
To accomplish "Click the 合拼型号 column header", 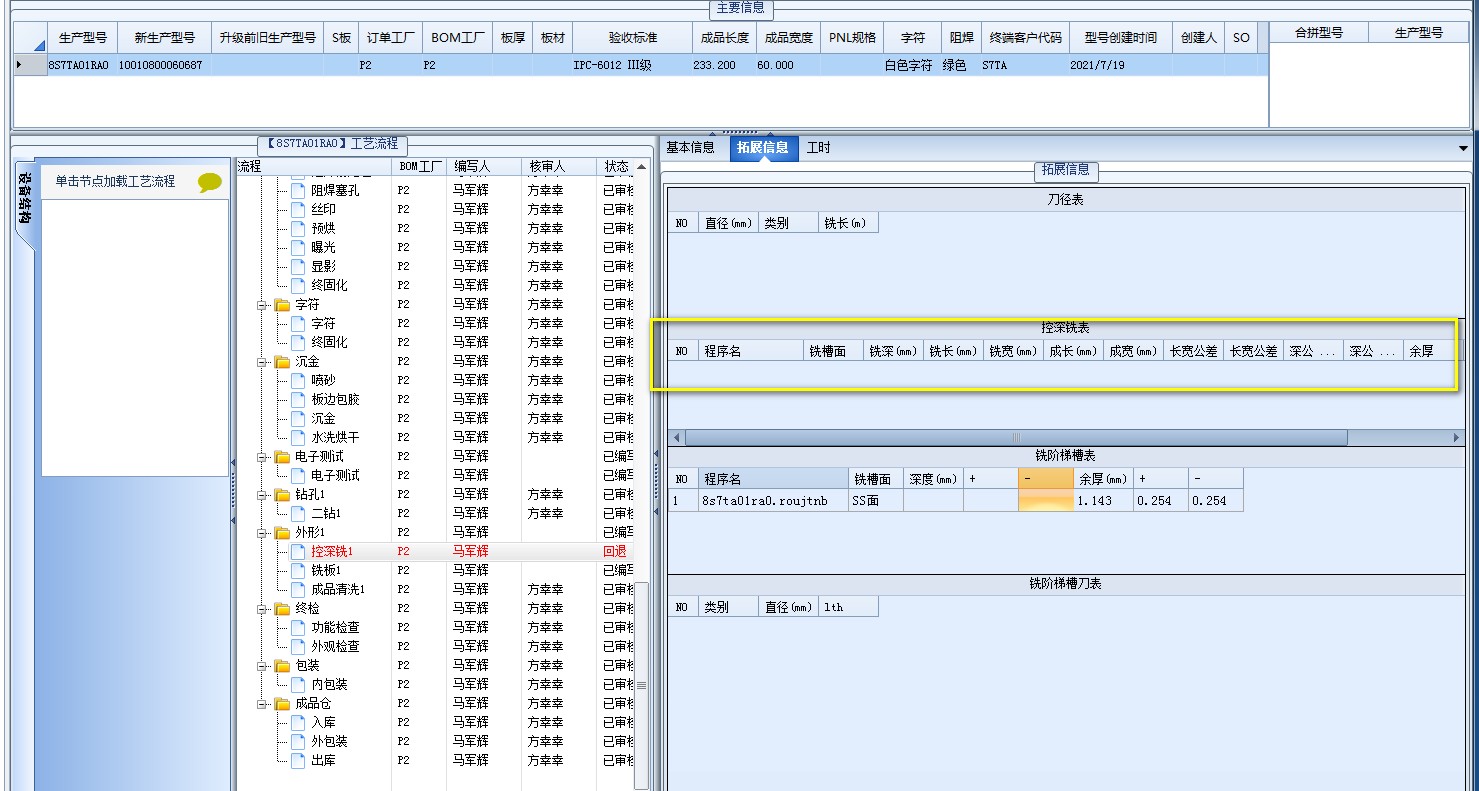I will [1318, 33].
